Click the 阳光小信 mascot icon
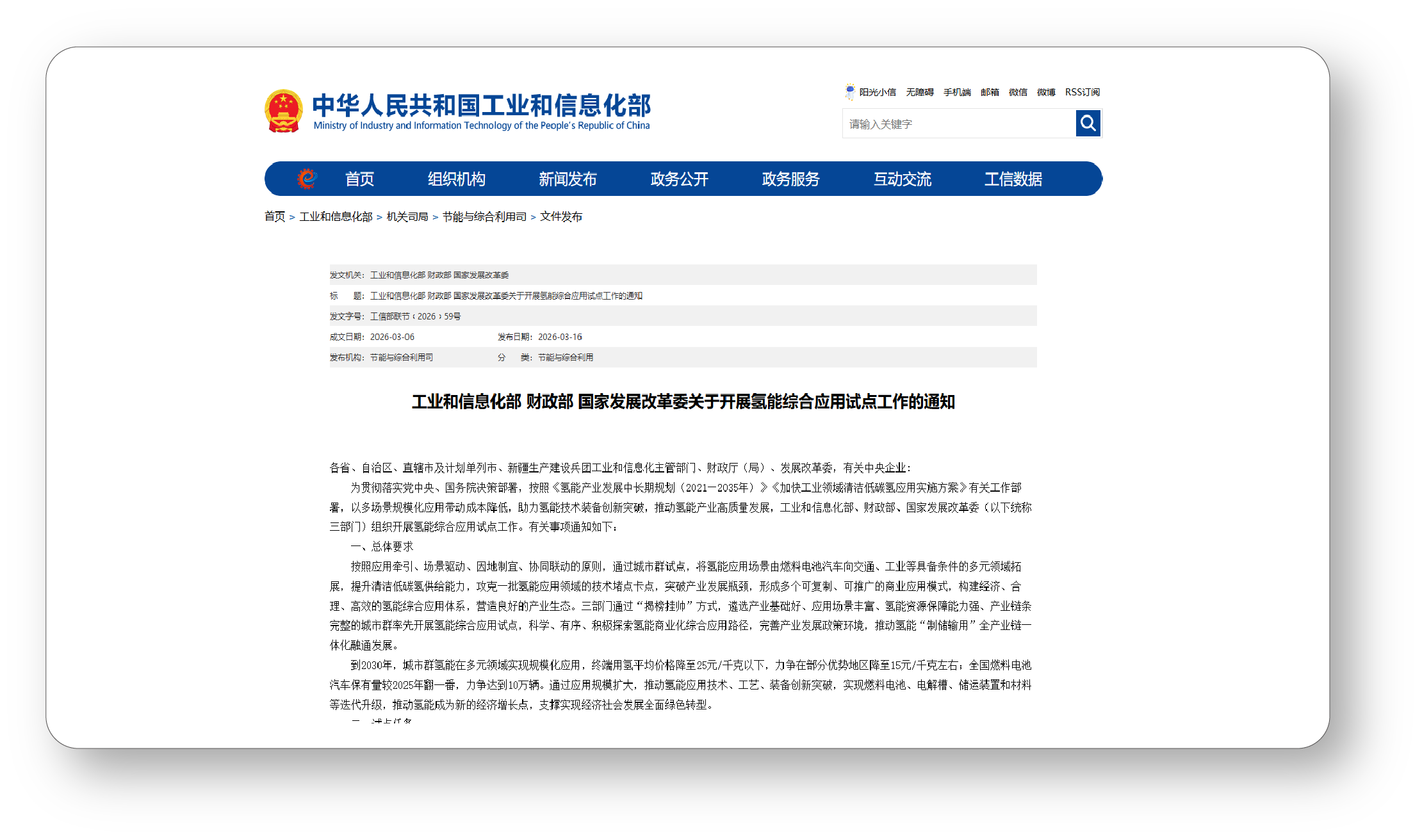Viewport: 1422px width, 840px height. [849, 92]
